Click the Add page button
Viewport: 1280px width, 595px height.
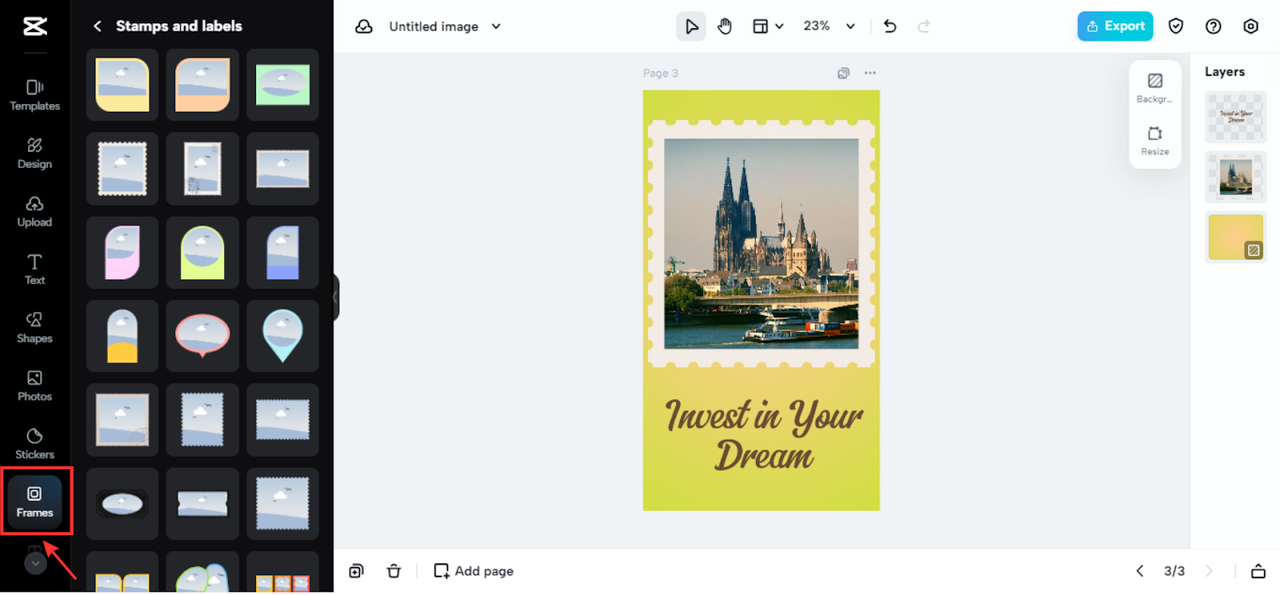[474, 571]
